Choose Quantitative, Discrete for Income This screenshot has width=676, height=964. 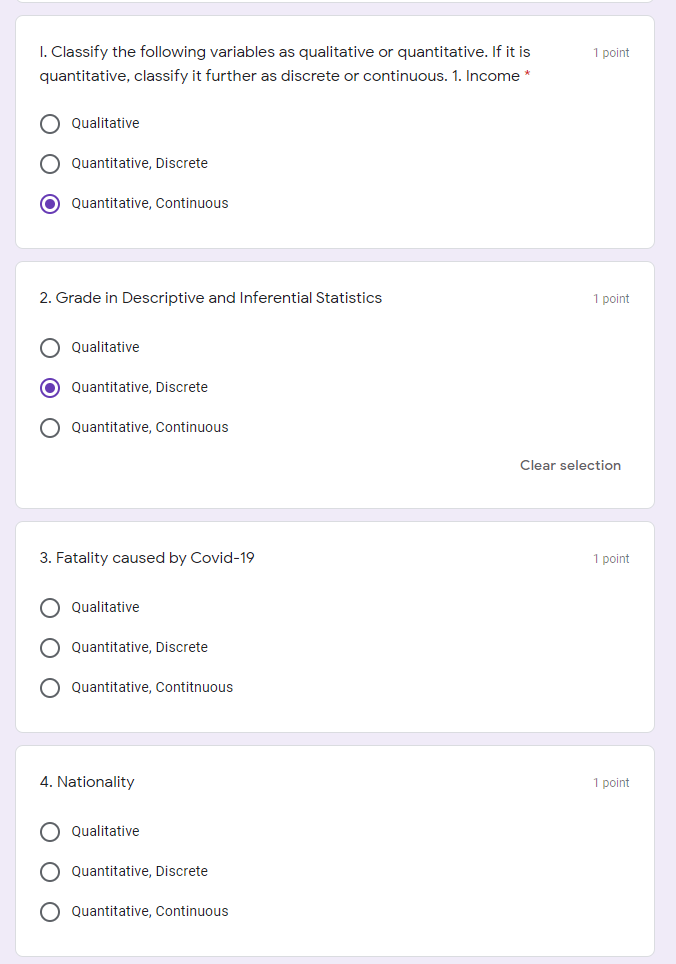click(x=50, y=163)
